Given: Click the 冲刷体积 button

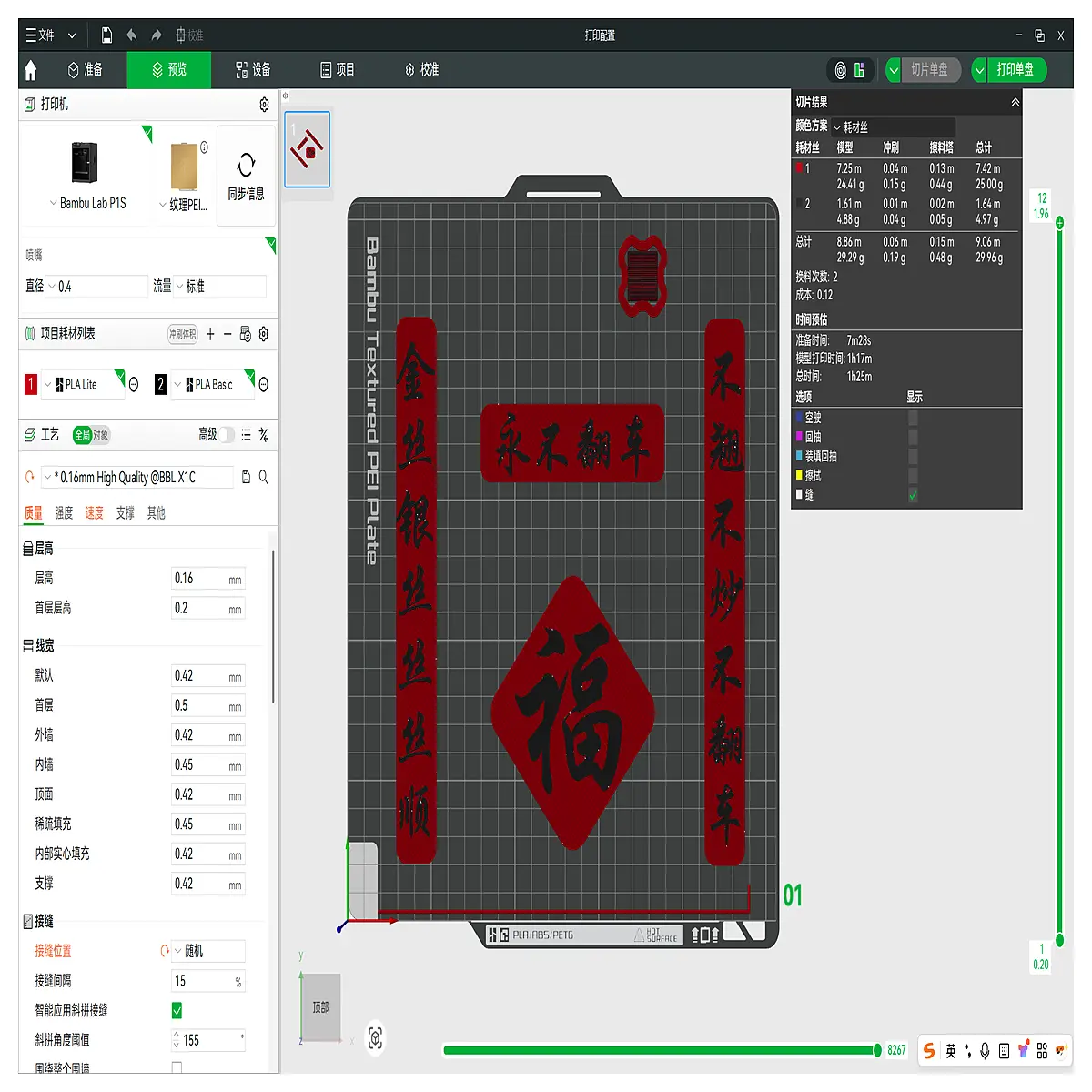Looking at the screenshot, I should (183, 334).
